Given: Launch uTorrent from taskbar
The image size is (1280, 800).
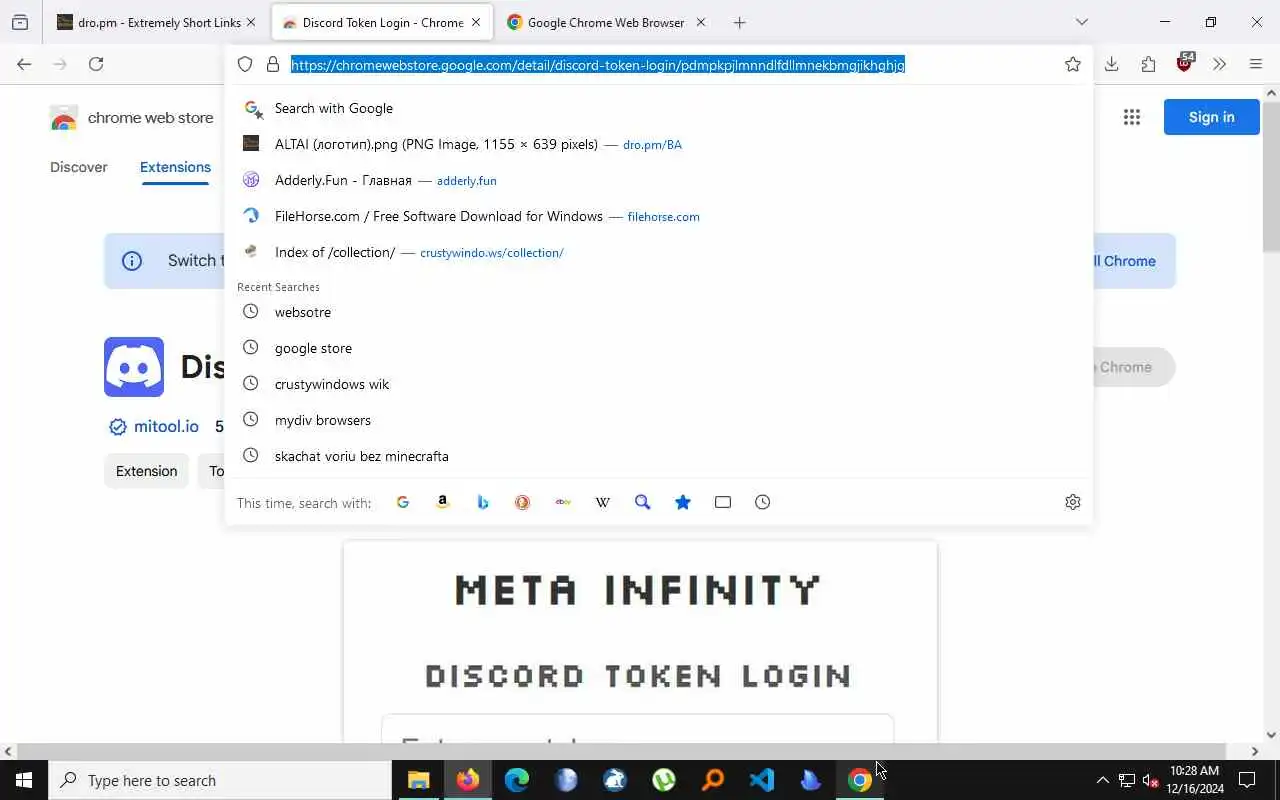Looking at the screenshot, I should coord(664,780).
